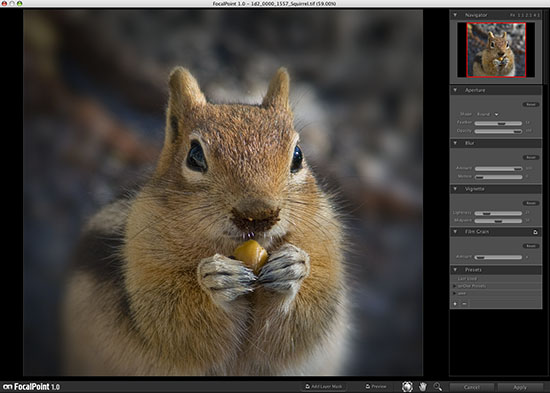Viewport: 550px width, 393px height.
Task: Add a new preset with plus icon
Action: coord(455,304)
